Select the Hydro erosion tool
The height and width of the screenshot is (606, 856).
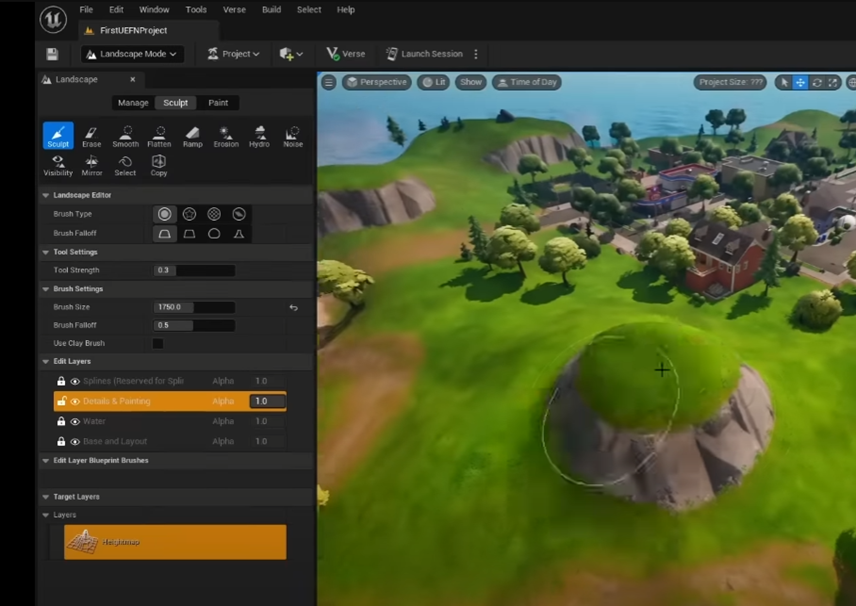(x=259, y=136)
